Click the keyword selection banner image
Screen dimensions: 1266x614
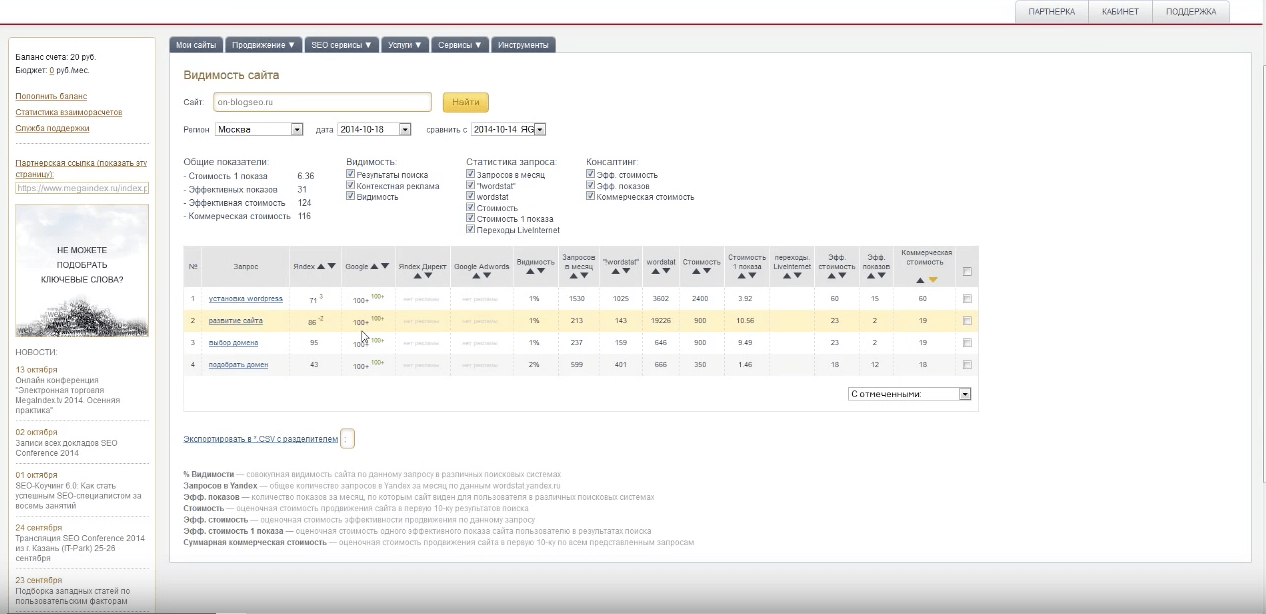(x=81, y=270)
